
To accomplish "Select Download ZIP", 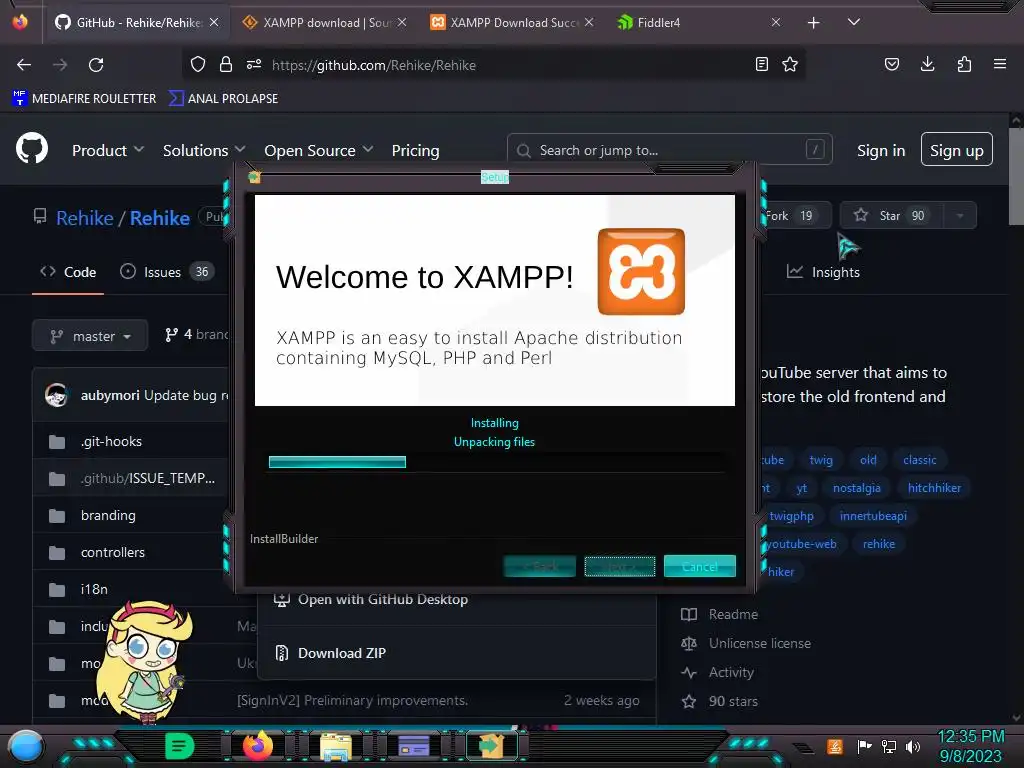I will tap(342, 653).
